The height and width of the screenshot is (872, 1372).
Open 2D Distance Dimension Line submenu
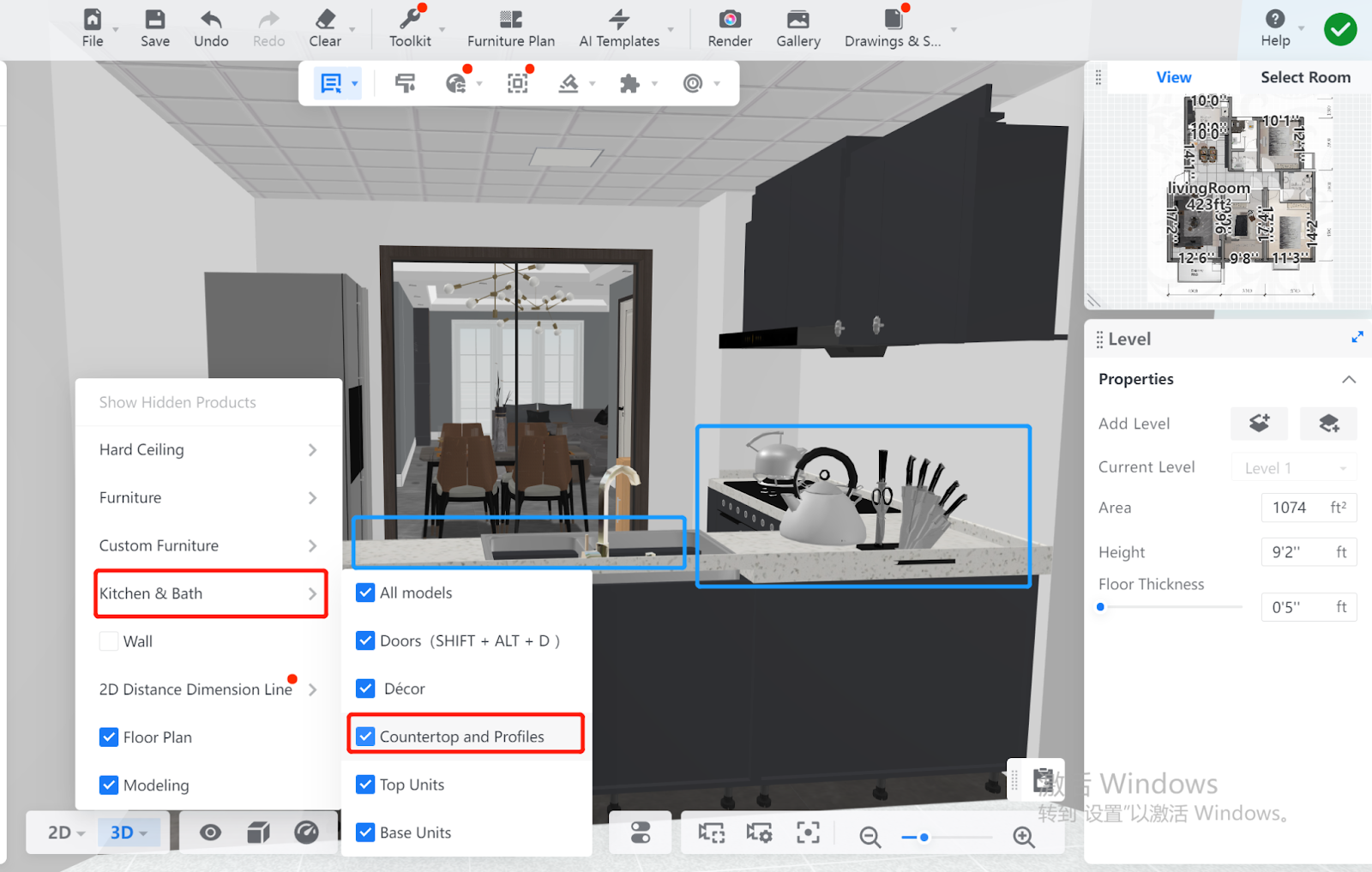208,689
